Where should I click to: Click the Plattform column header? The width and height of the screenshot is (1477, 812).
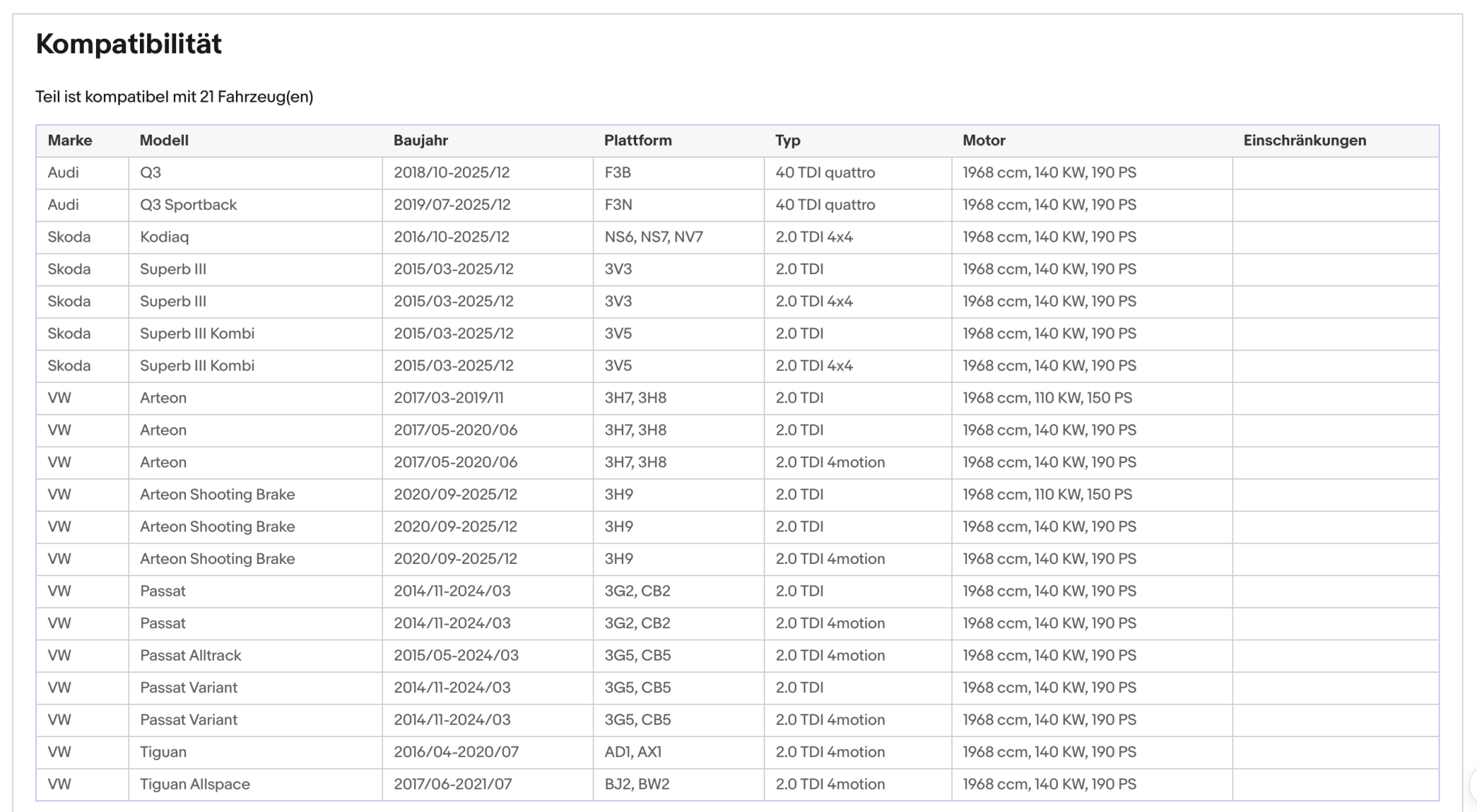click(638, 141)
